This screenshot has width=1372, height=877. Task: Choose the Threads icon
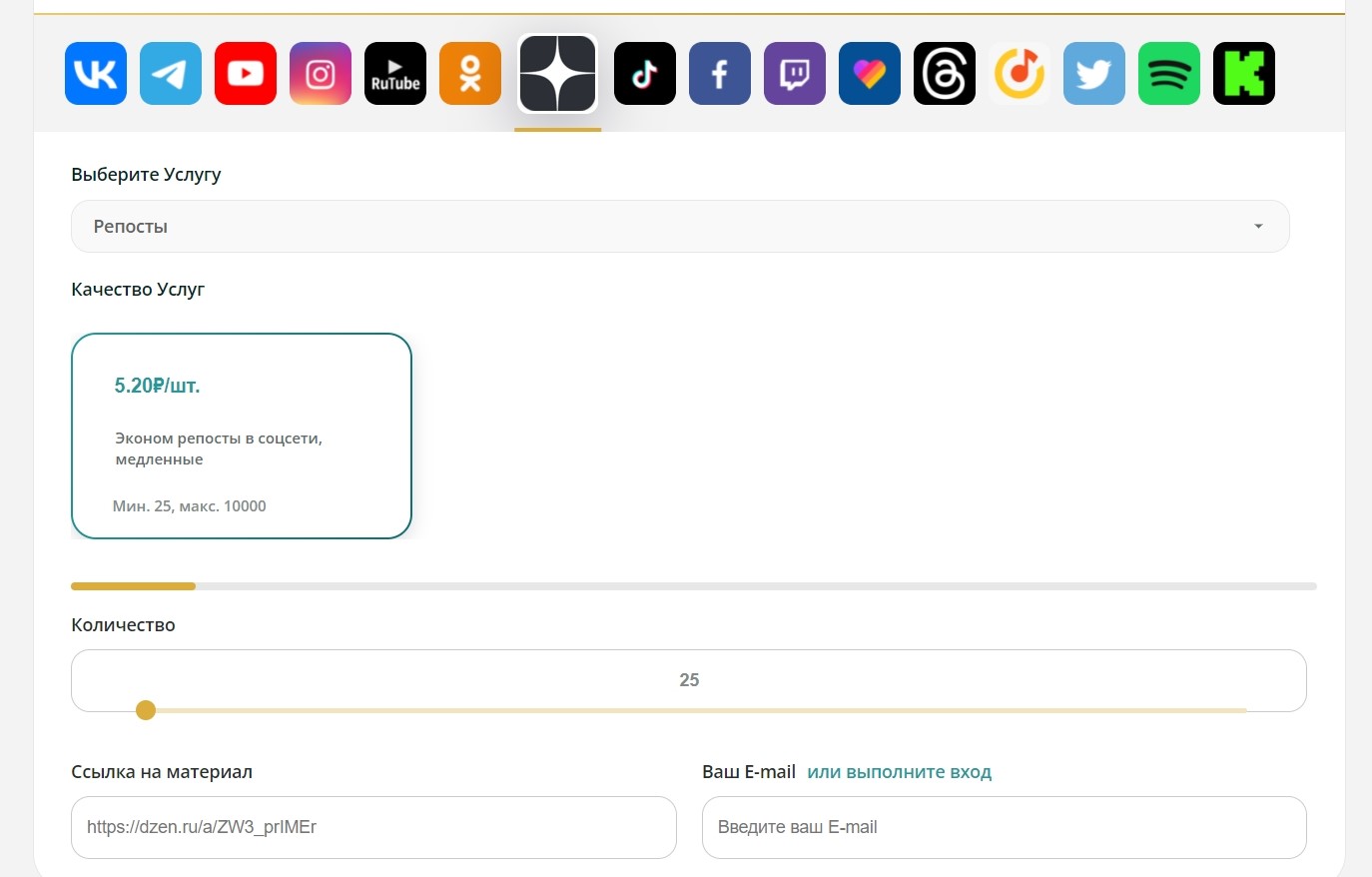click(x=945, y=73)
